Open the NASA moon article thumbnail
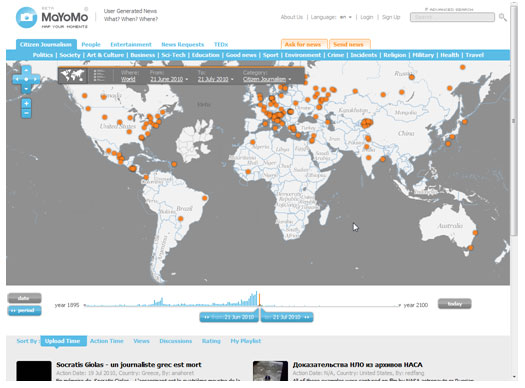Image resolution: width=525 pixels, height=388 pixels. (271, 371)
